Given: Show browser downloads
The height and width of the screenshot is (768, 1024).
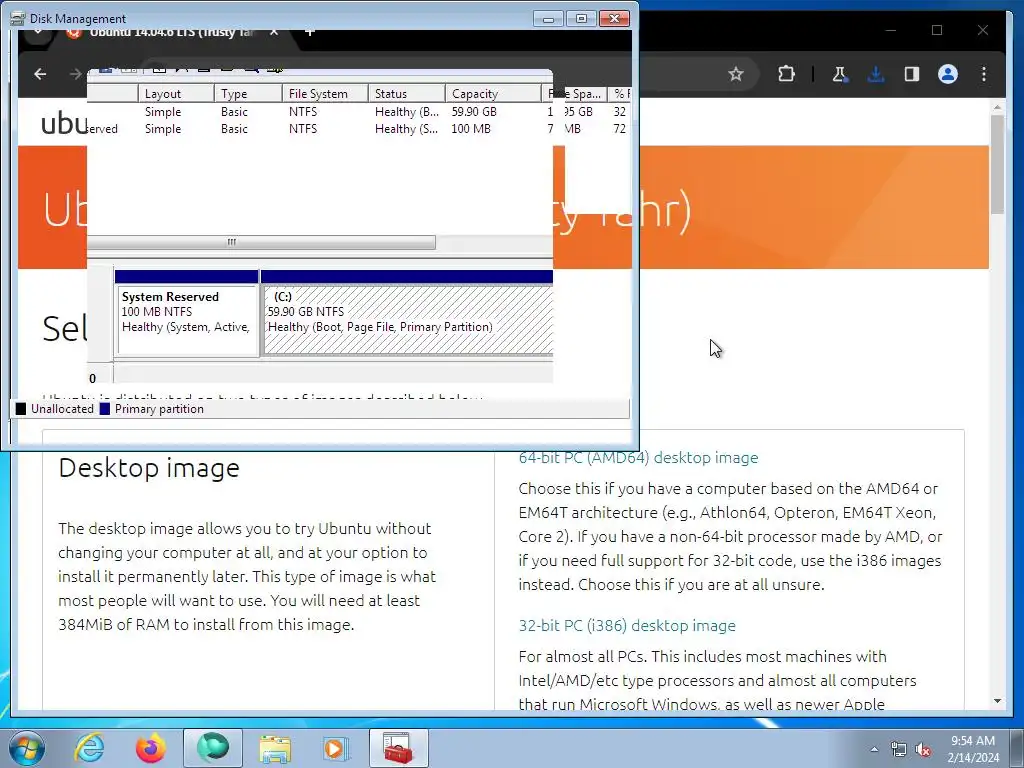Looking at the screenshot, I should (876, 74).
